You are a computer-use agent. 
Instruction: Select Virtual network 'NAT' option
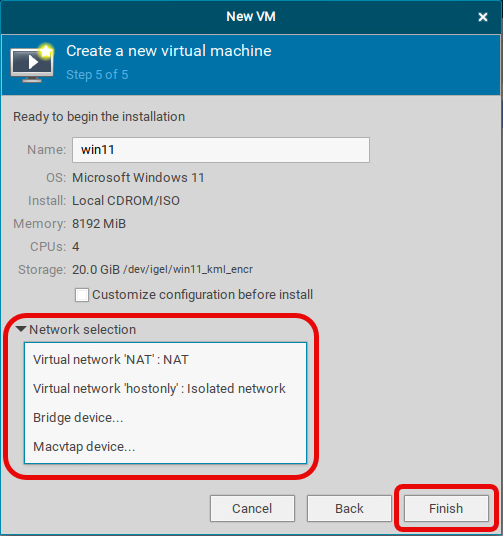[x=165, y=360]
